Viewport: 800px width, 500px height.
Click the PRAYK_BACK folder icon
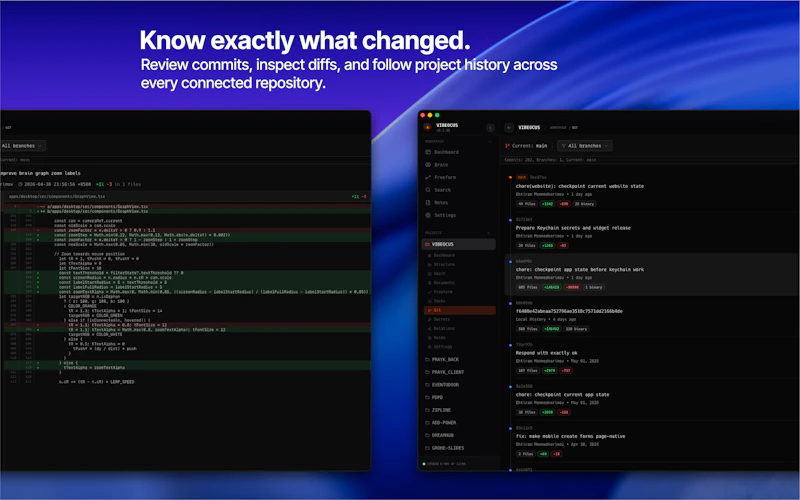click(428, 360)
